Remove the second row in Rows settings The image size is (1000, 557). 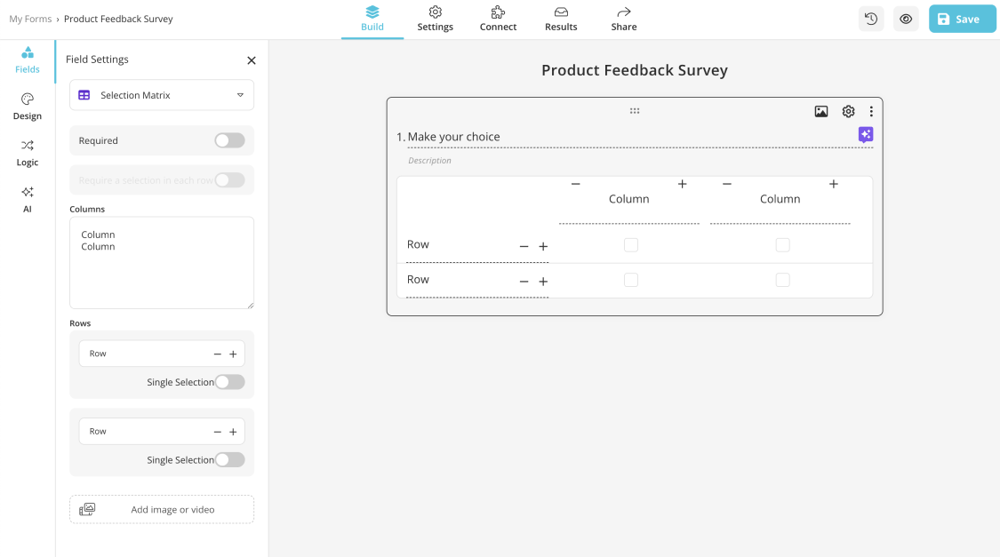[217, 432]
